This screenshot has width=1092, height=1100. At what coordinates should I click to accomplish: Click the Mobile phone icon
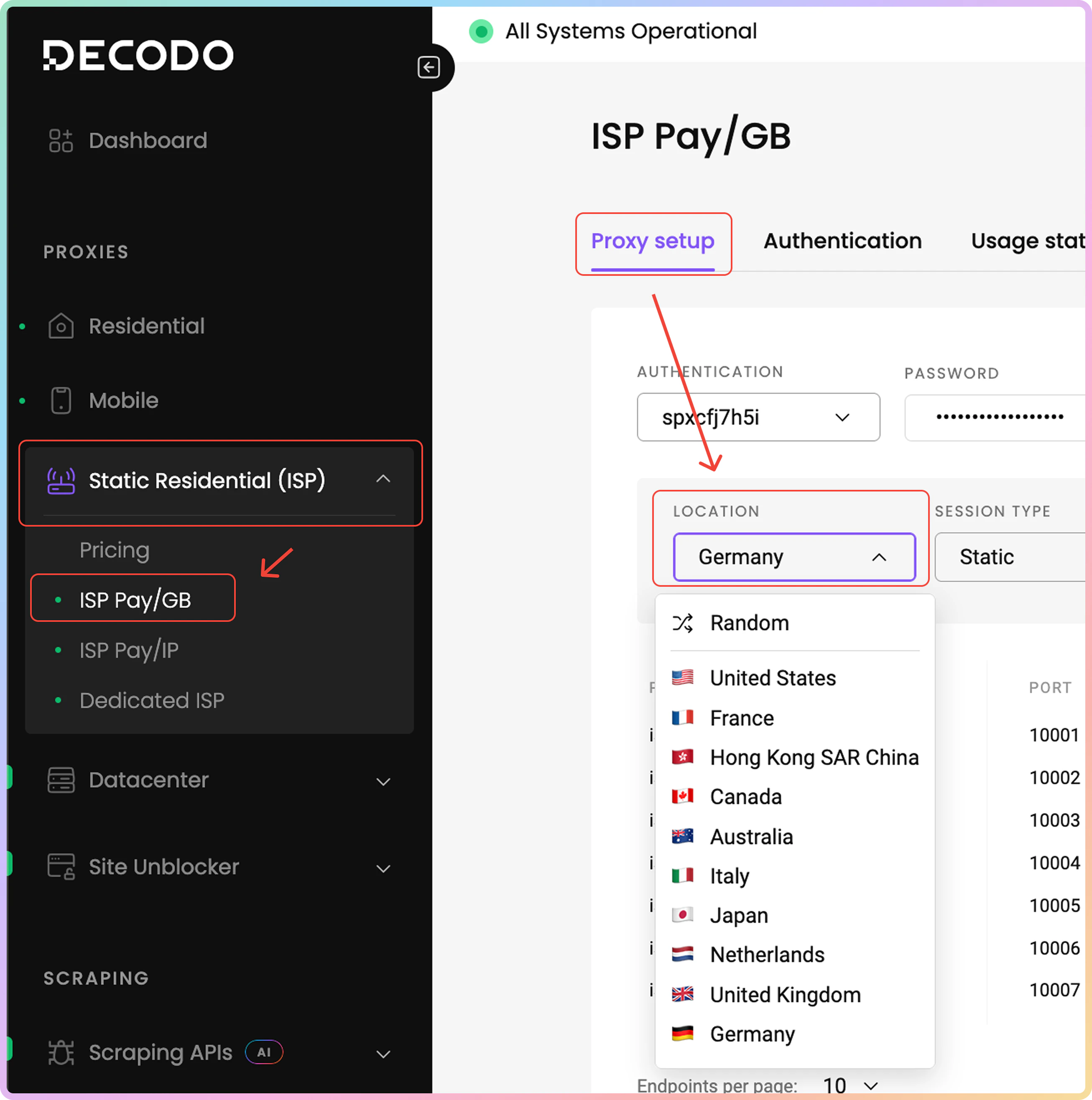click(60, 400)
